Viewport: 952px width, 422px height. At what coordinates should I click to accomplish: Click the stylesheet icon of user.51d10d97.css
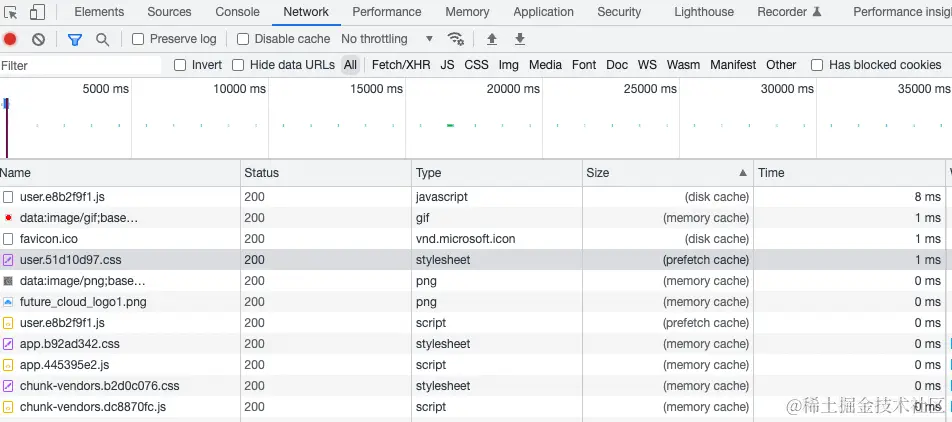(x=8, y=260)
